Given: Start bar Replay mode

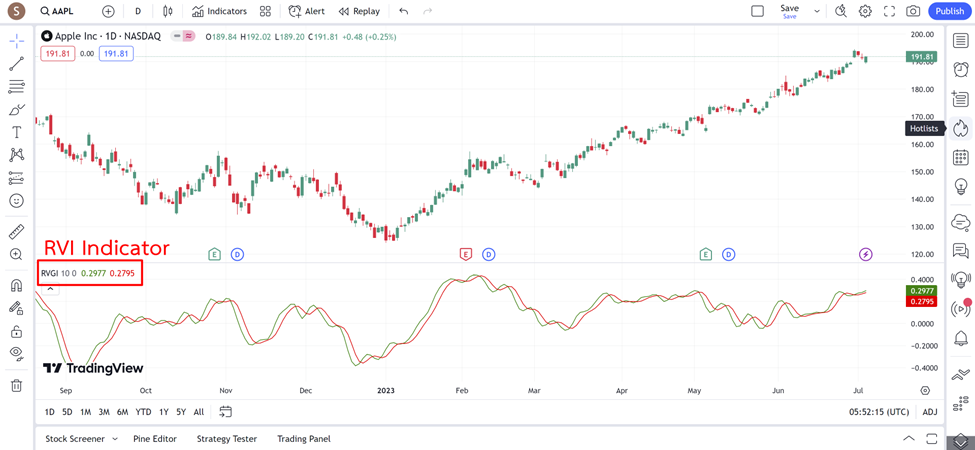Looking at the screenshot, I should (x=359, y=11).
